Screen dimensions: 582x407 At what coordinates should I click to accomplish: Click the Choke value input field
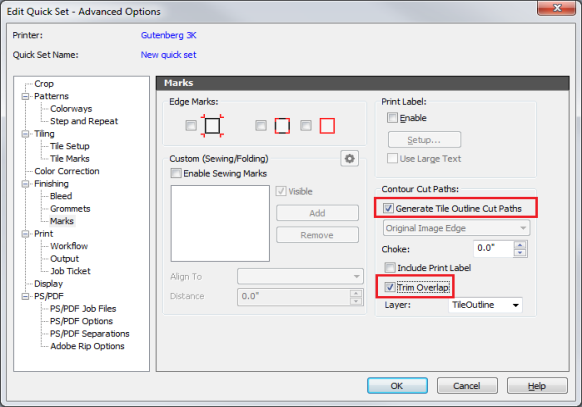[x=494, y=249]
